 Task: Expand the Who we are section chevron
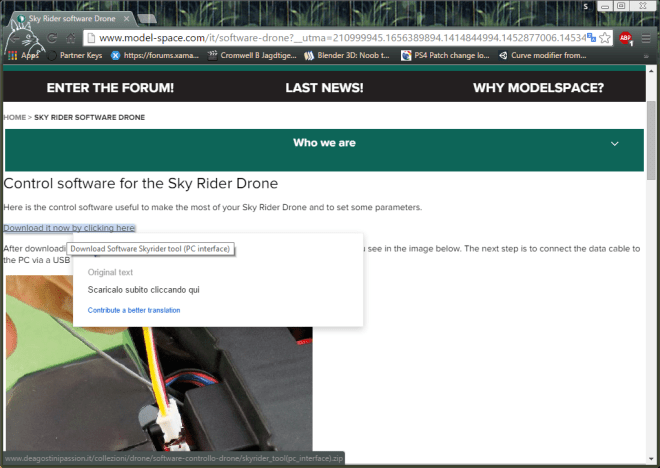click(614, 144)
